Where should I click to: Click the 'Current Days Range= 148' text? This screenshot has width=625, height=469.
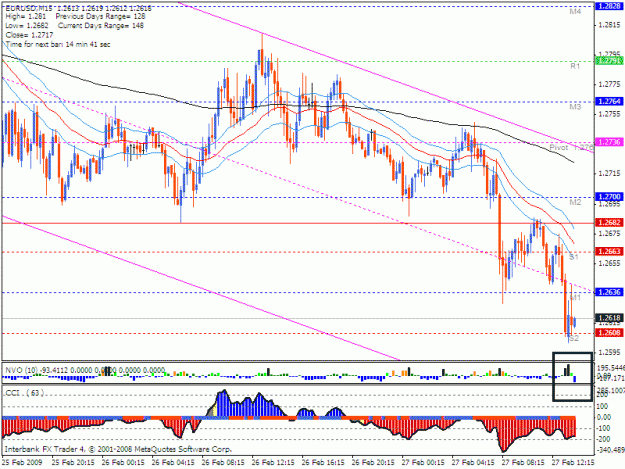[x=101, y=26]
